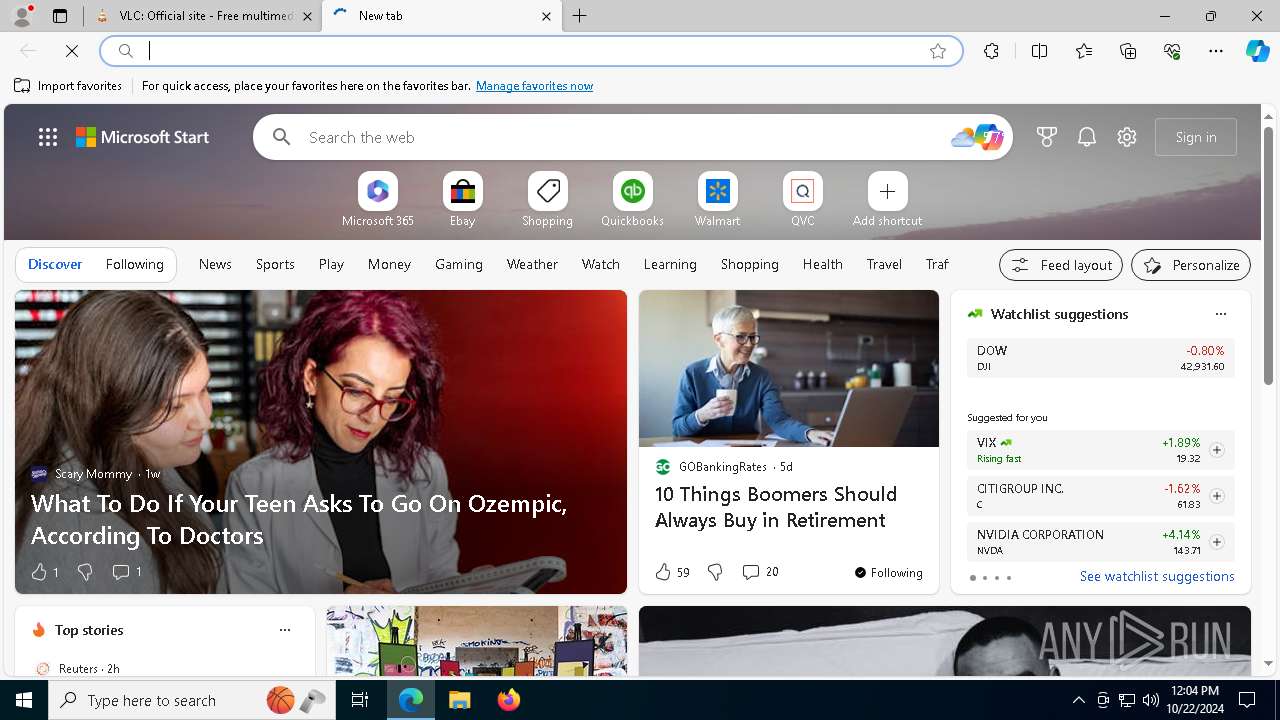Image resolution: width=1280 pixels, height=720 pixels.
Task: Add NVIDIA Corporation to watchlist
Action: pyautogui.click(x=1216, y=542)
